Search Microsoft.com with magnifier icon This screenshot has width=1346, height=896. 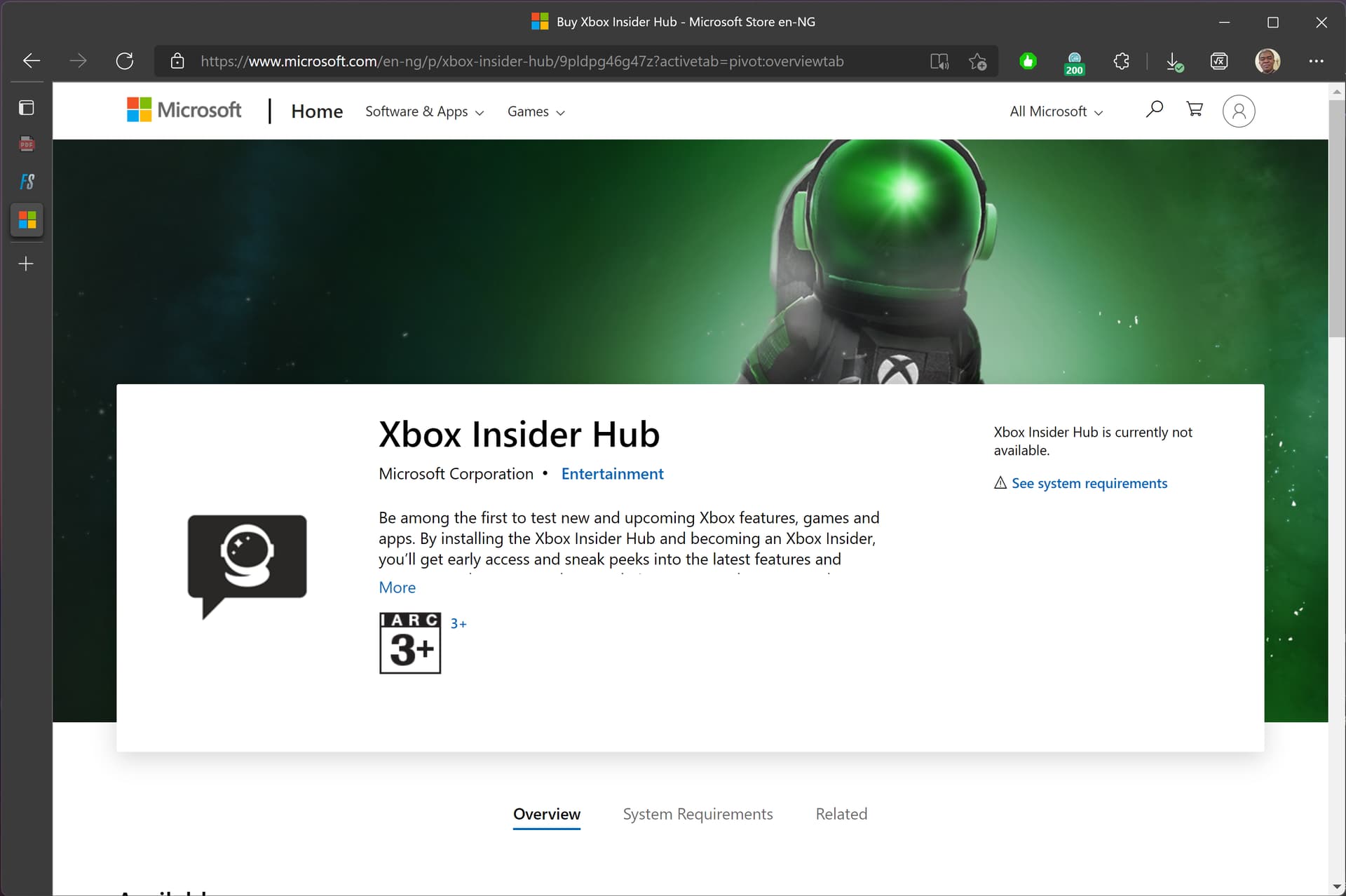click(x=1154, y=109)
